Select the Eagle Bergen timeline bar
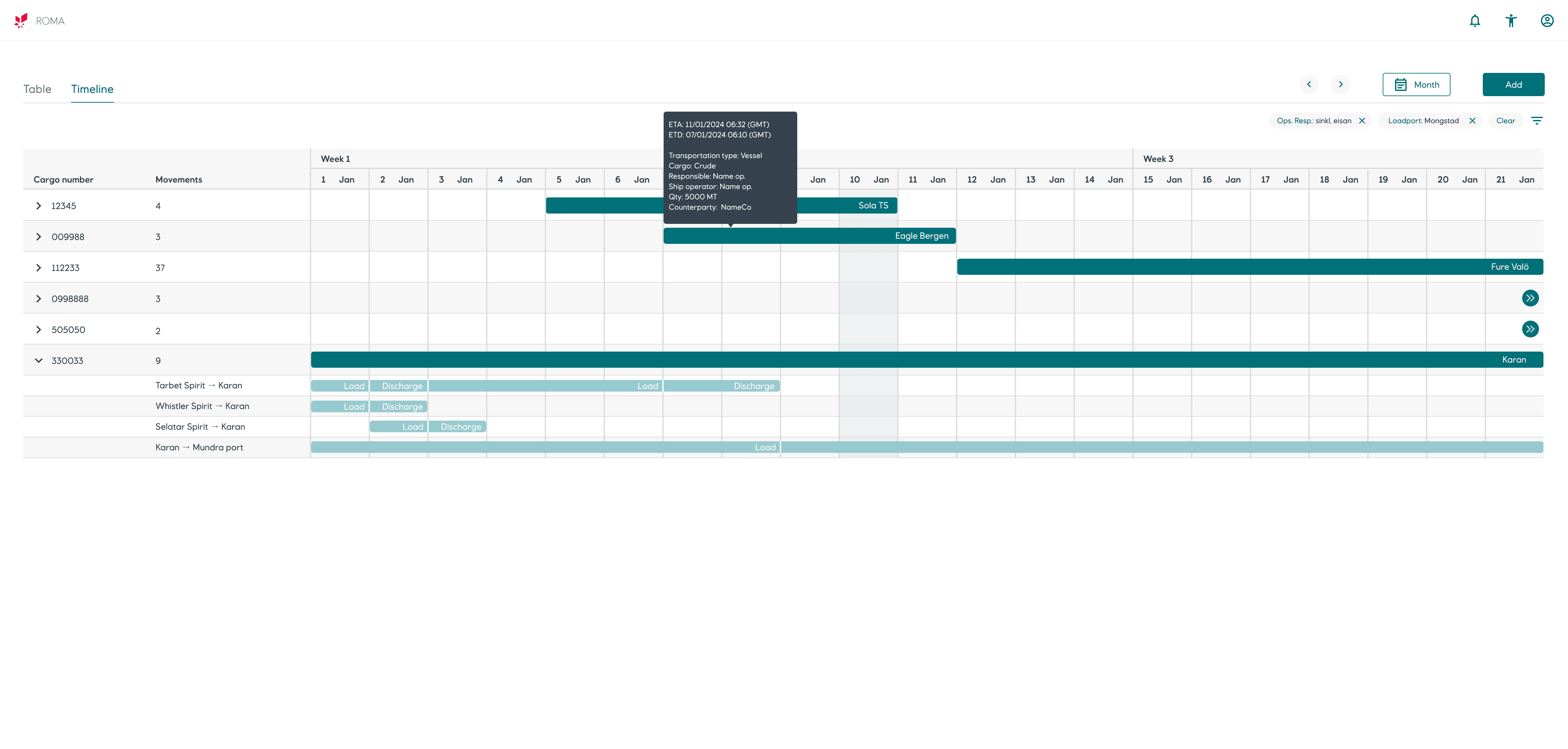Viewport: 1568px width, 749px height. click(809, 236)
